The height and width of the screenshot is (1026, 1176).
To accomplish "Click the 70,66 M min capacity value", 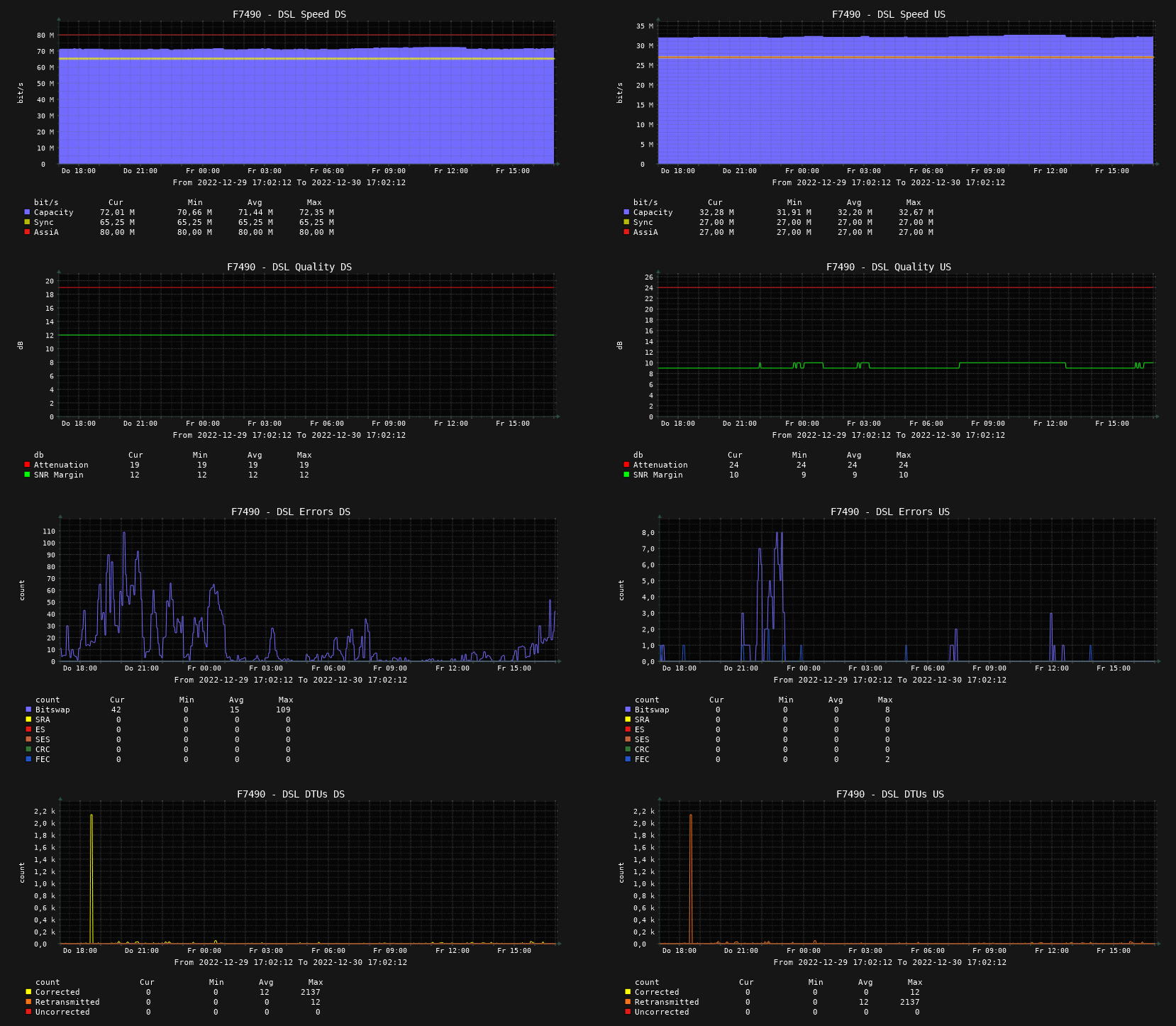I will tap(194, 212).
